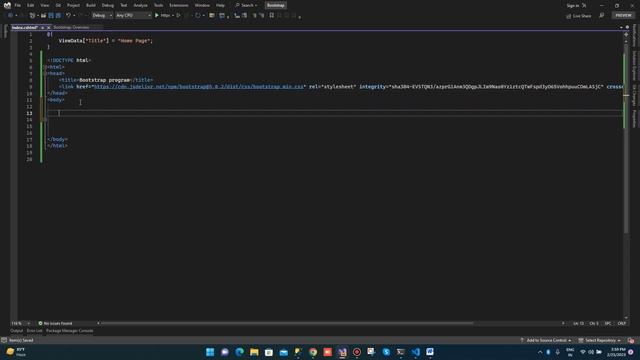Image resolution: width=640 pixels, height=360 pixels.
Task: Click the No issues found status indicator
Action: tap(55, 323)
